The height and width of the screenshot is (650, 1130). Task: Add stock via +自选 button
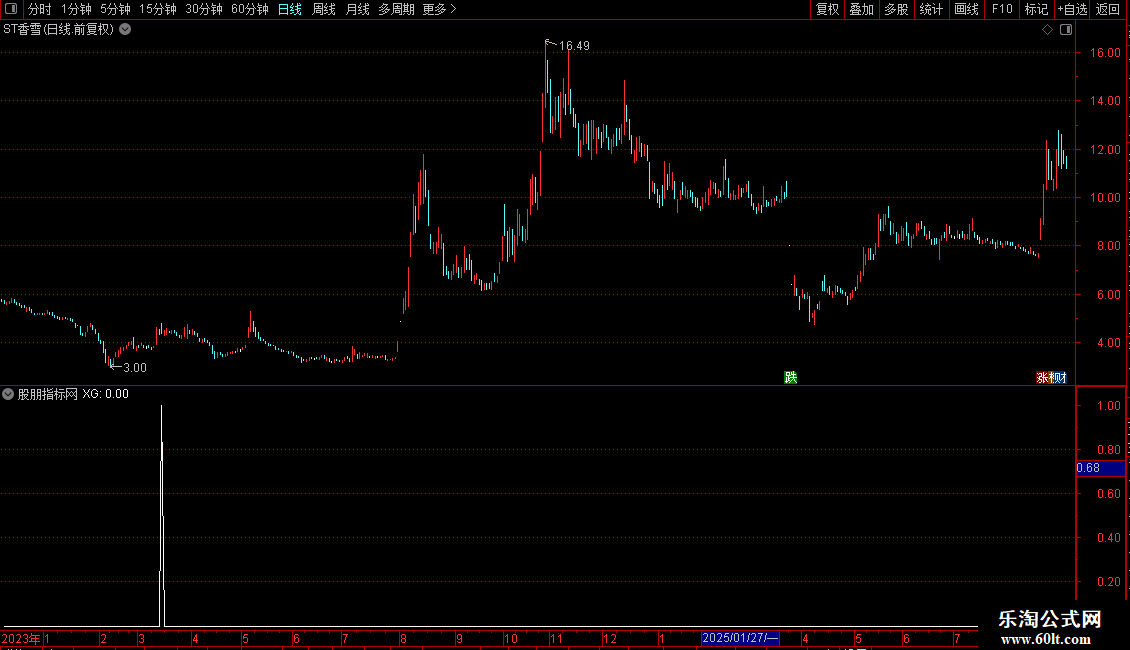pyautogui.click(x=1072, y=9)
